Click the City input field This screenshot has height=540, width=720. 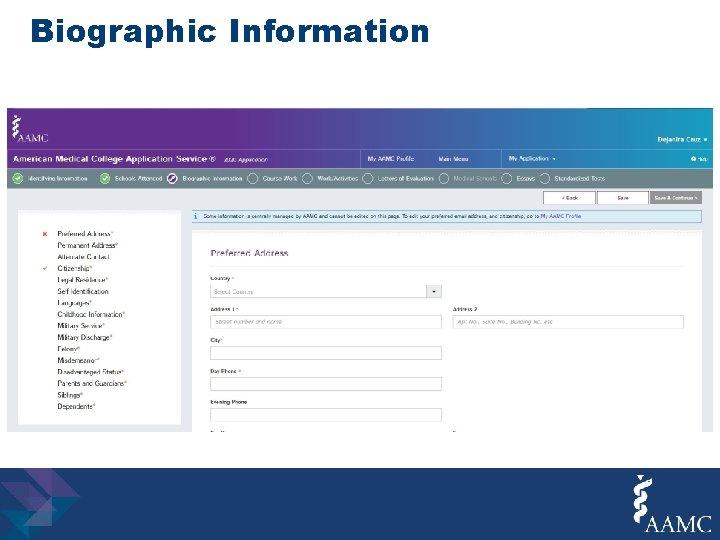(x=326, y=353)
